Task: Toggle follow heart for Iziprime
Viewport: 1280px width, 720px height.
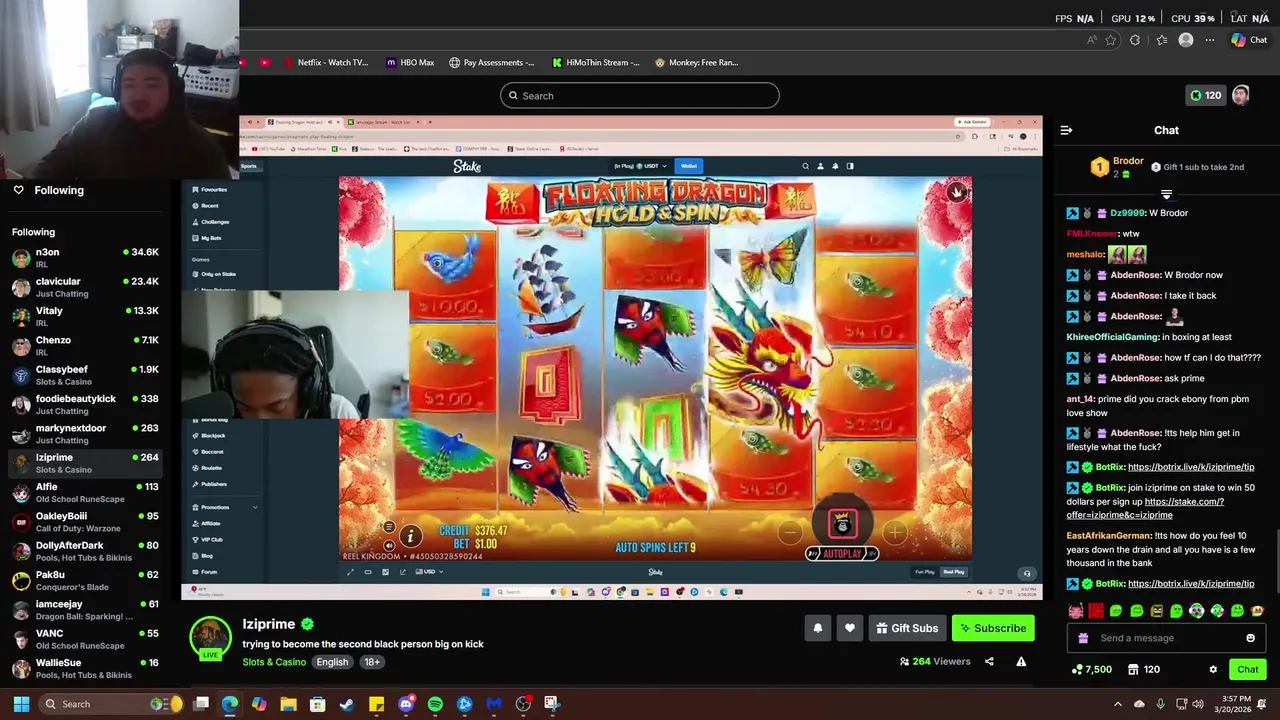Action: click(x=849, y=628)
